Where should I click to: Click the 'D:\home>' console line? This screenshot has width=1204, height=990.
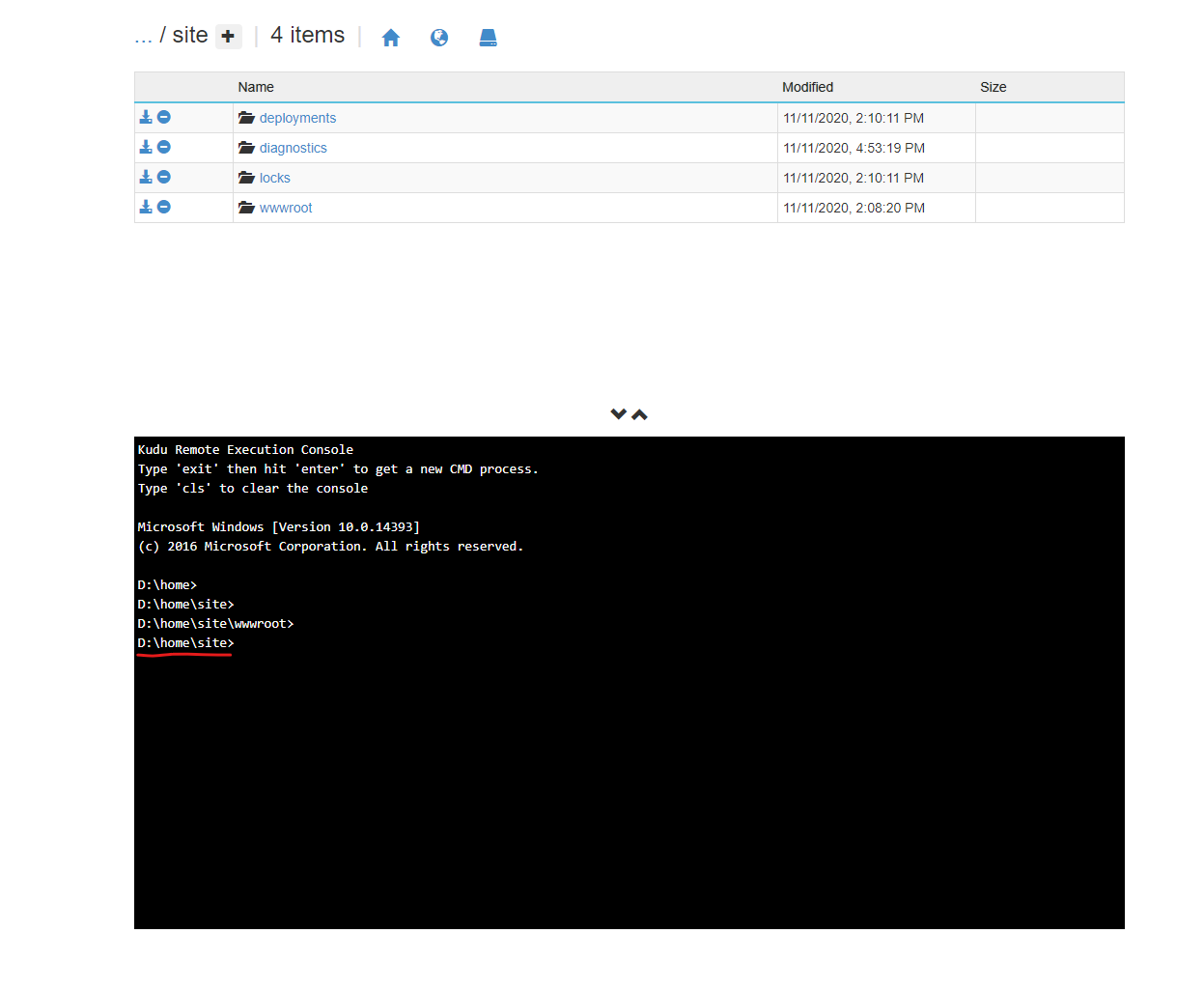[167, 585]
